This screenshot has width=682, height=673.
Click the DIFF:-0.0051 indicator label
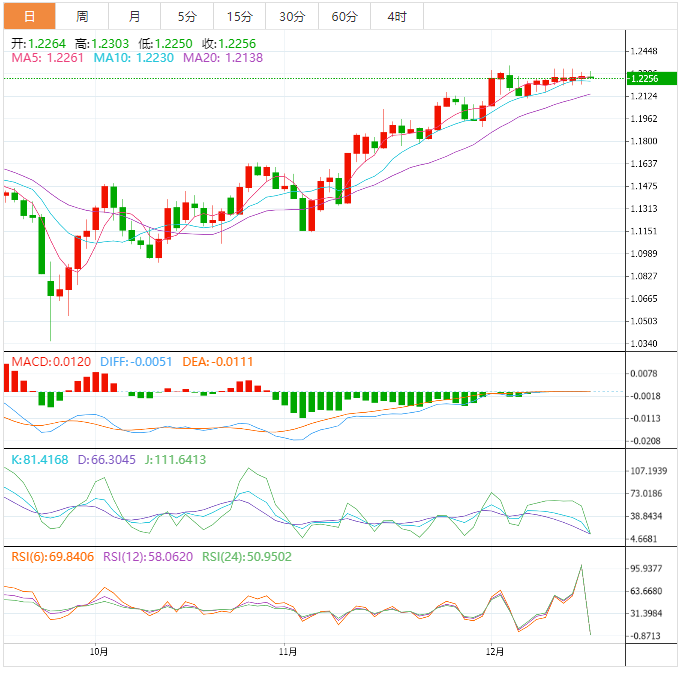pyautogui.click(x=136, y=362)
